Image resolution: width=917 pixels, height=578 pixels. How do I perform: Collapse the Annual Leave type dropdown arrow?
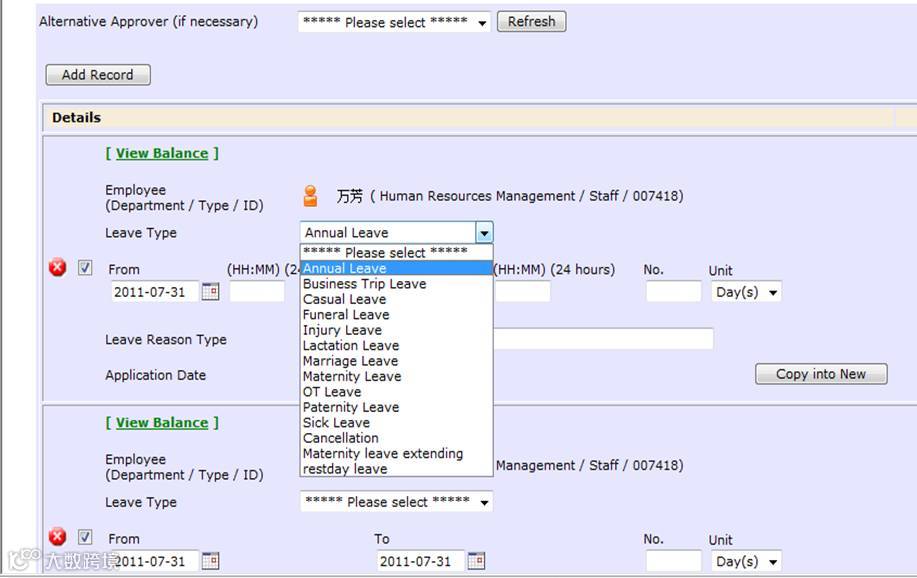(484, 233)
